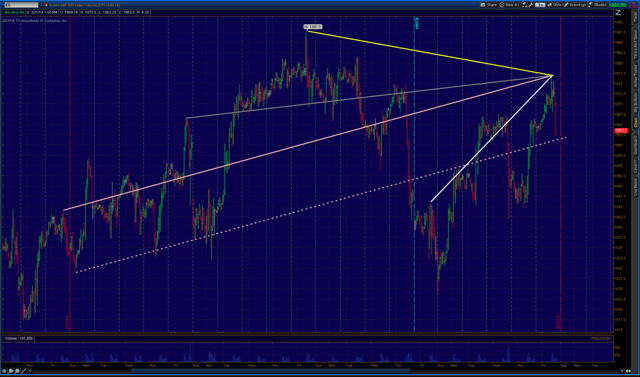This screenshot has width=640, height=377.
Task: Open the Studies menu
Action: [597, 5]
